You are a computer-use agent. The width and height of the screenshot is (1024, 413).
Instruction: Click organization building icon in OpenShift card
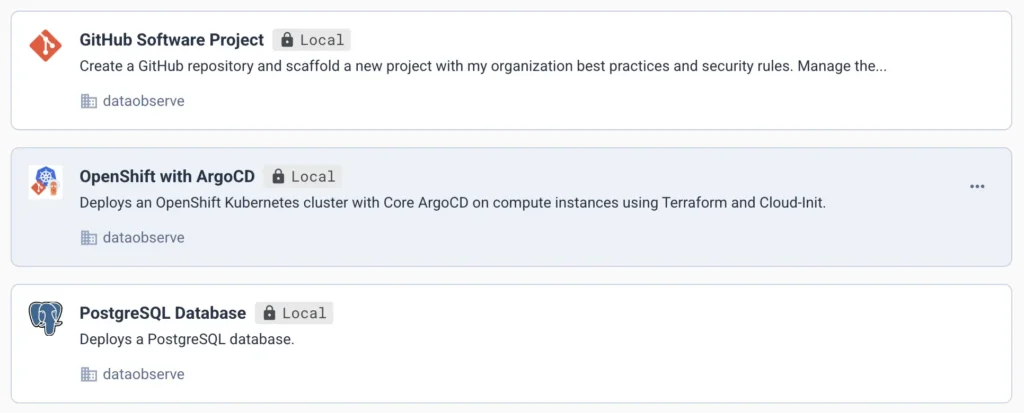88,238
